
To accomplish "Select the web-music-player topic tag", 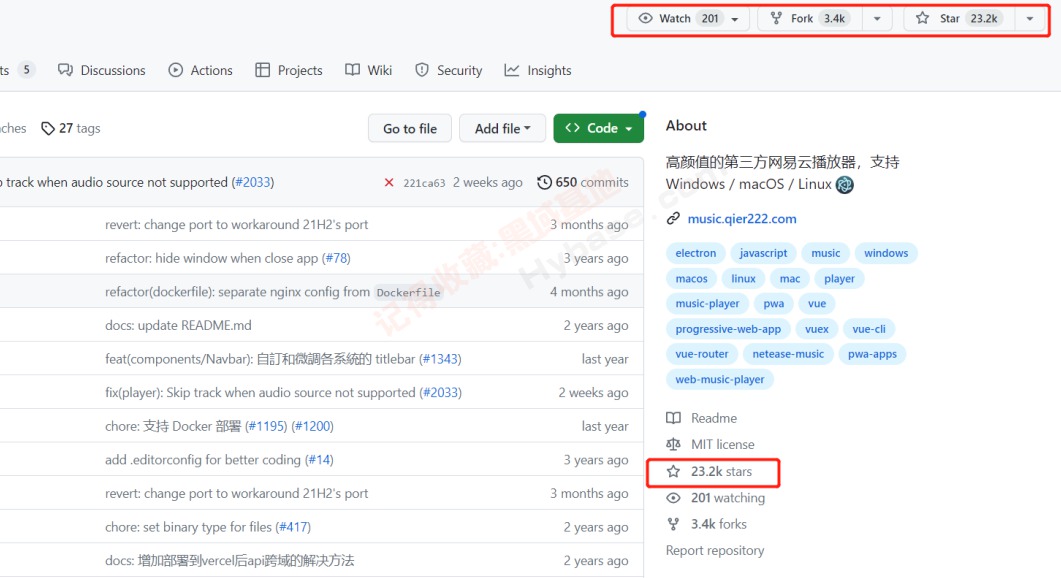I will coord(720,380).
